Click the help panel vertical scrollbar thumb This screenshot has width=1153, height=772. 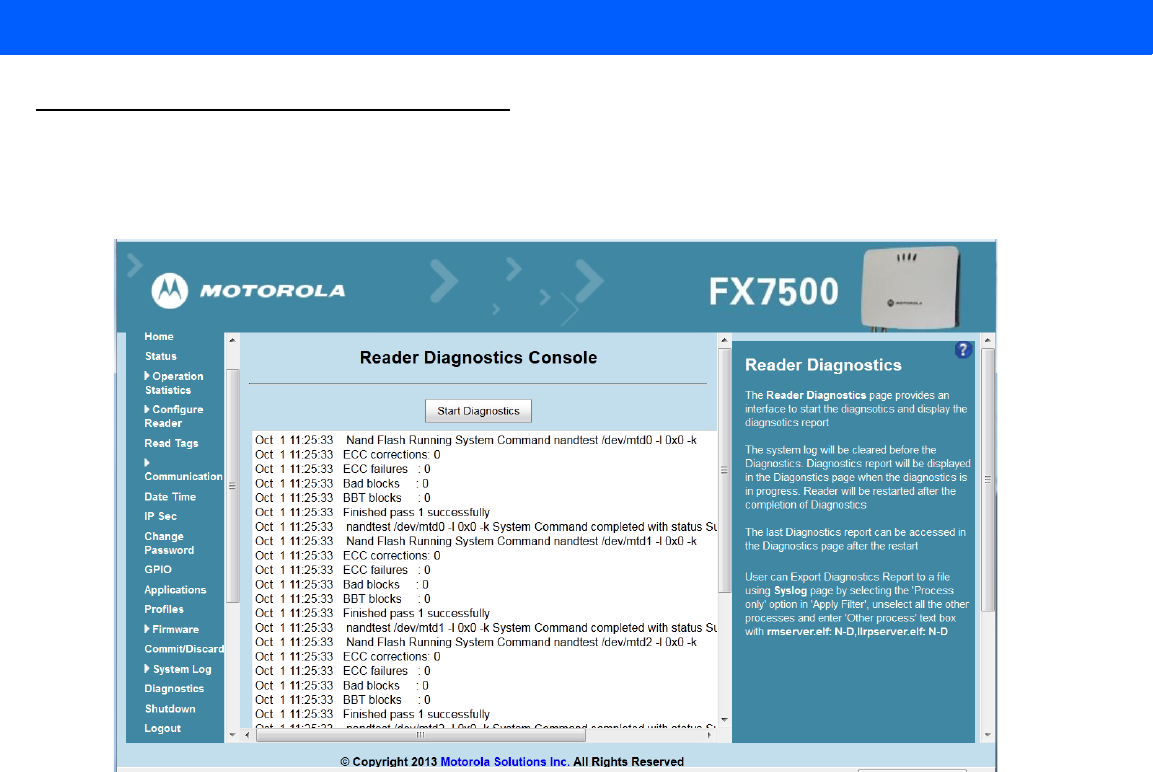[x=988, y=479]
